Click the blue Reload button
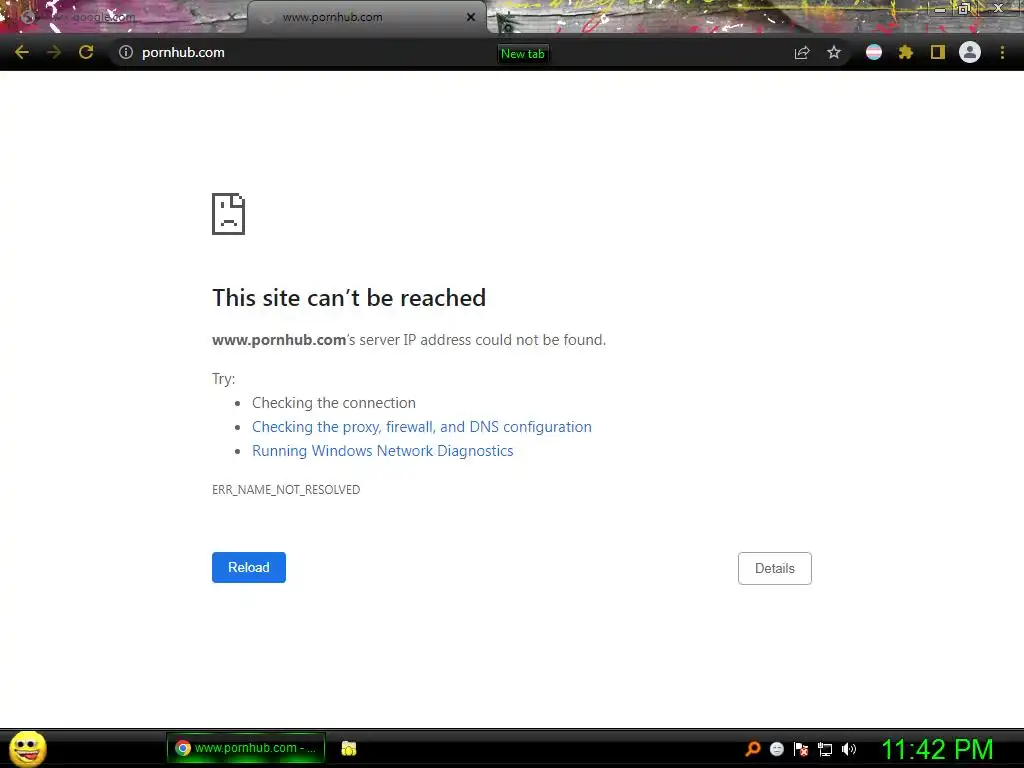The image size is (1024, 768). tap(249, 568)
